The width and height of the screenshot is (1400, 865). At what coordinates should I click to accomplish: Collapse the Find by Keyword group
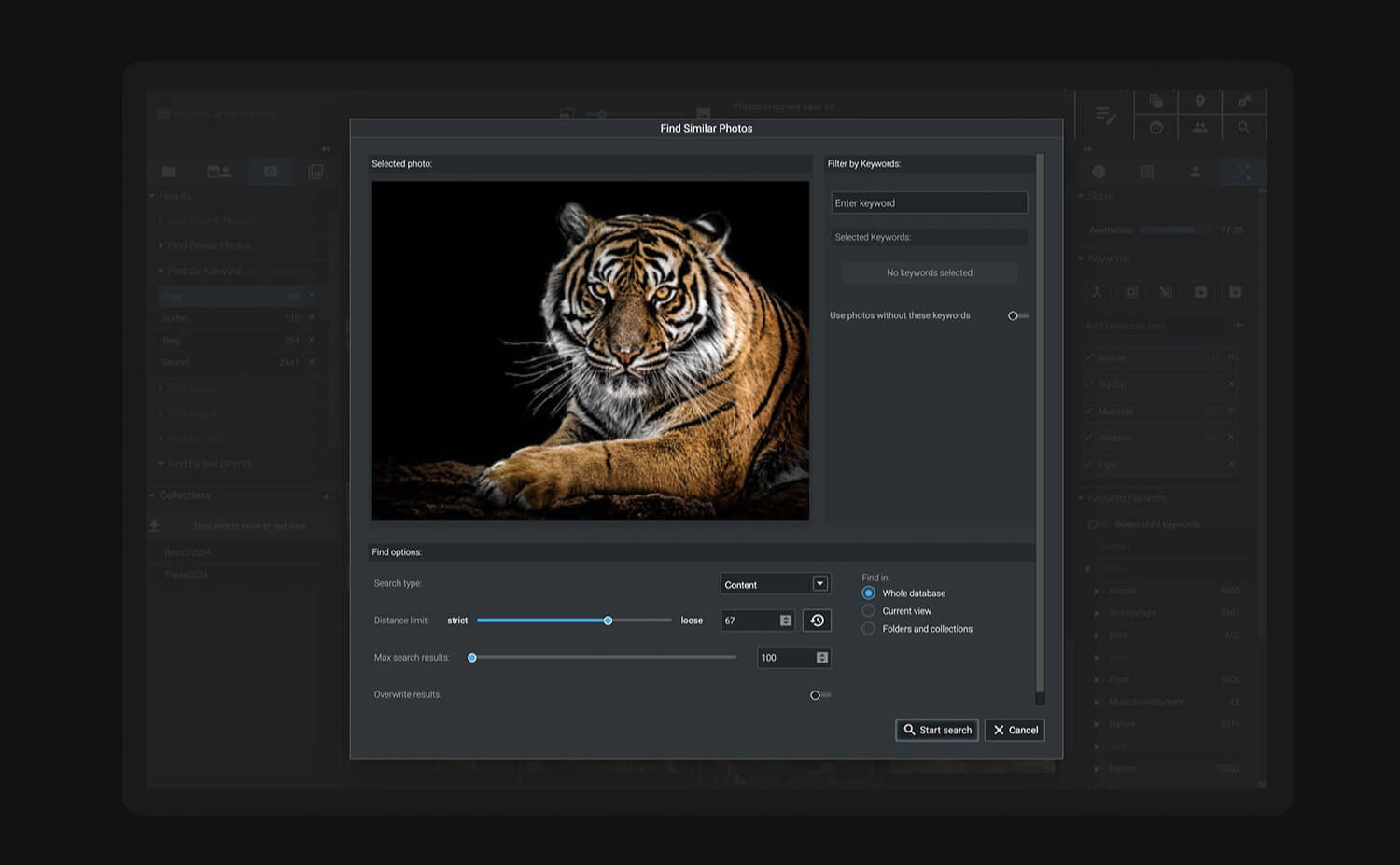(x=161, y=271)
